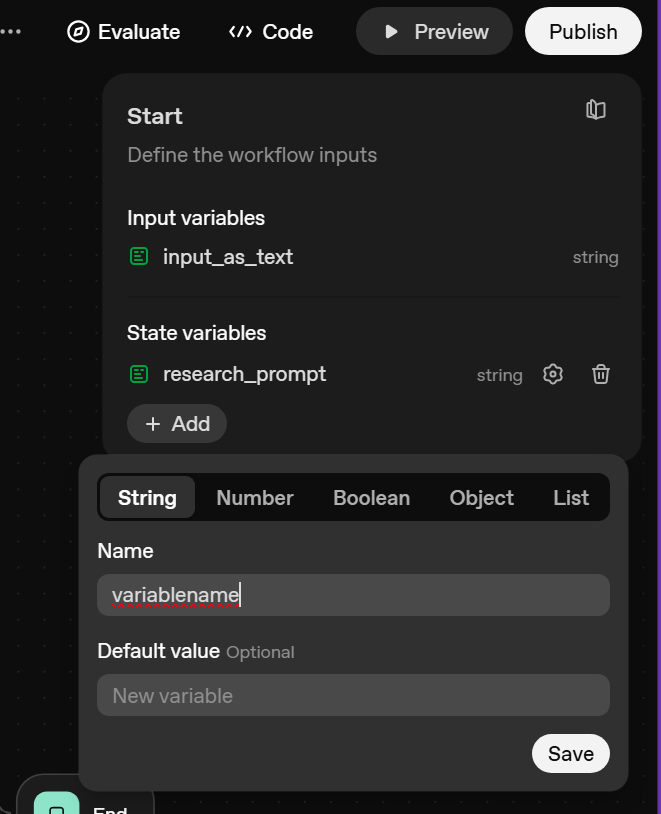Add a new state variable
661x814 pixels.
tap(177, 424)
